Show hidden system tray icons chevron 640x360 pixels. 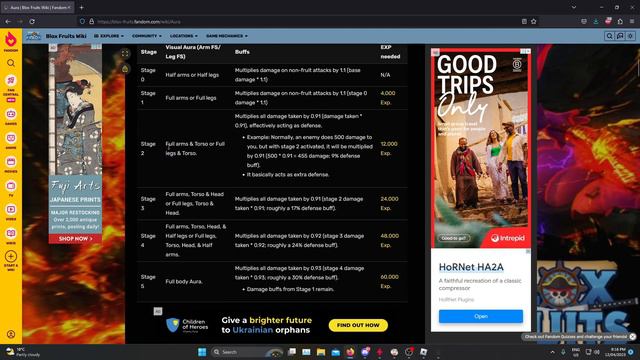[x=552, y=352]
